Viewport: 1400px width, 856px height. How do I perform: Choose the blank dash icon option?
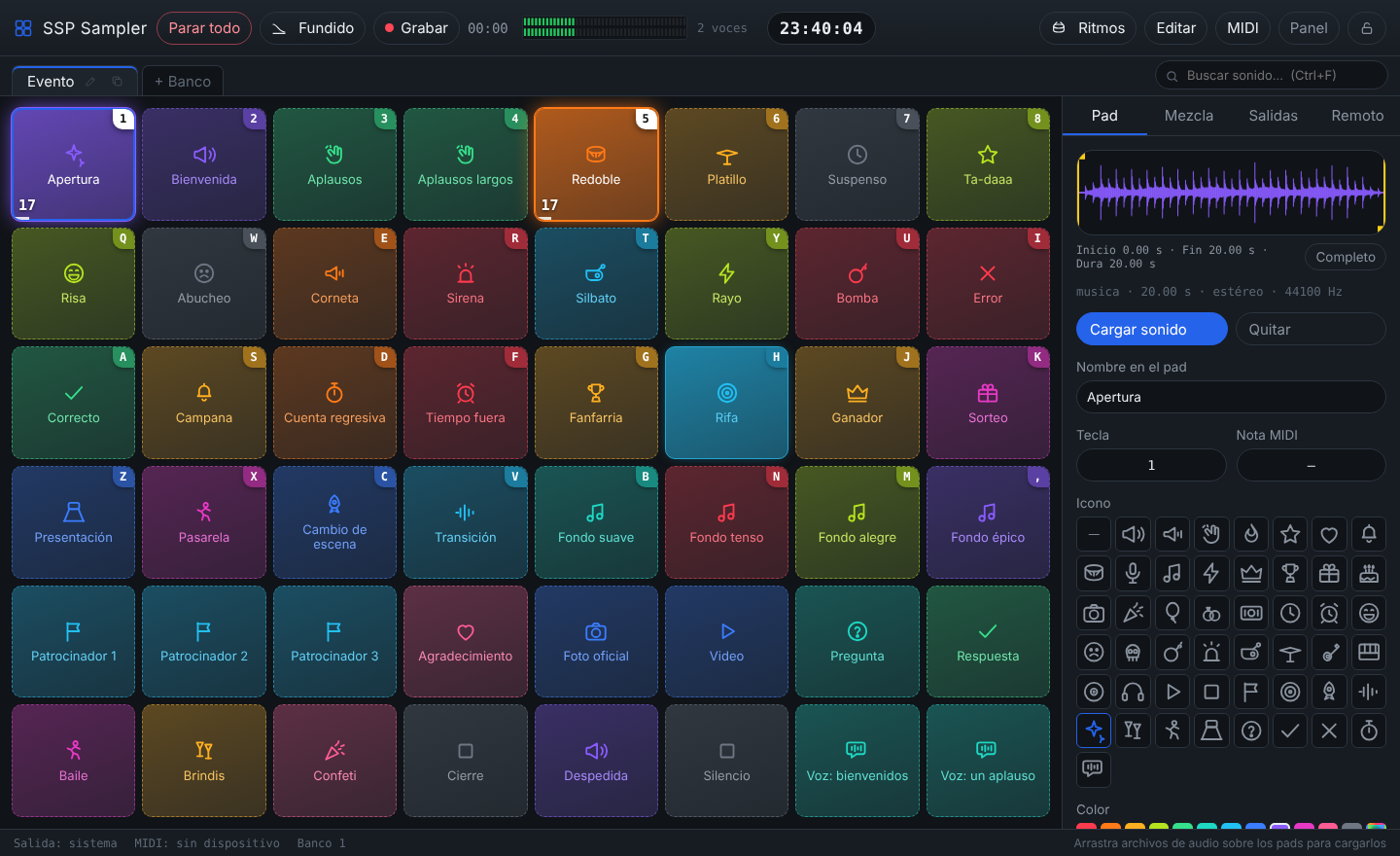[1094, 534]
